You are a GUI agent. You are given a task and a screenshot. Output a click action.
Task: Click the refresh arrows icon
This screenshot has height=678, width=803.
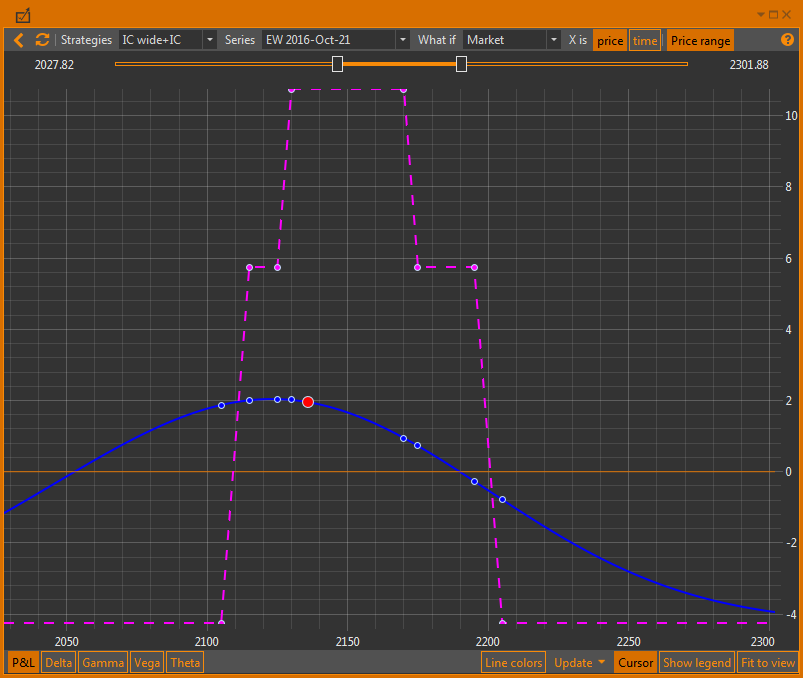(x=42, y=40)
